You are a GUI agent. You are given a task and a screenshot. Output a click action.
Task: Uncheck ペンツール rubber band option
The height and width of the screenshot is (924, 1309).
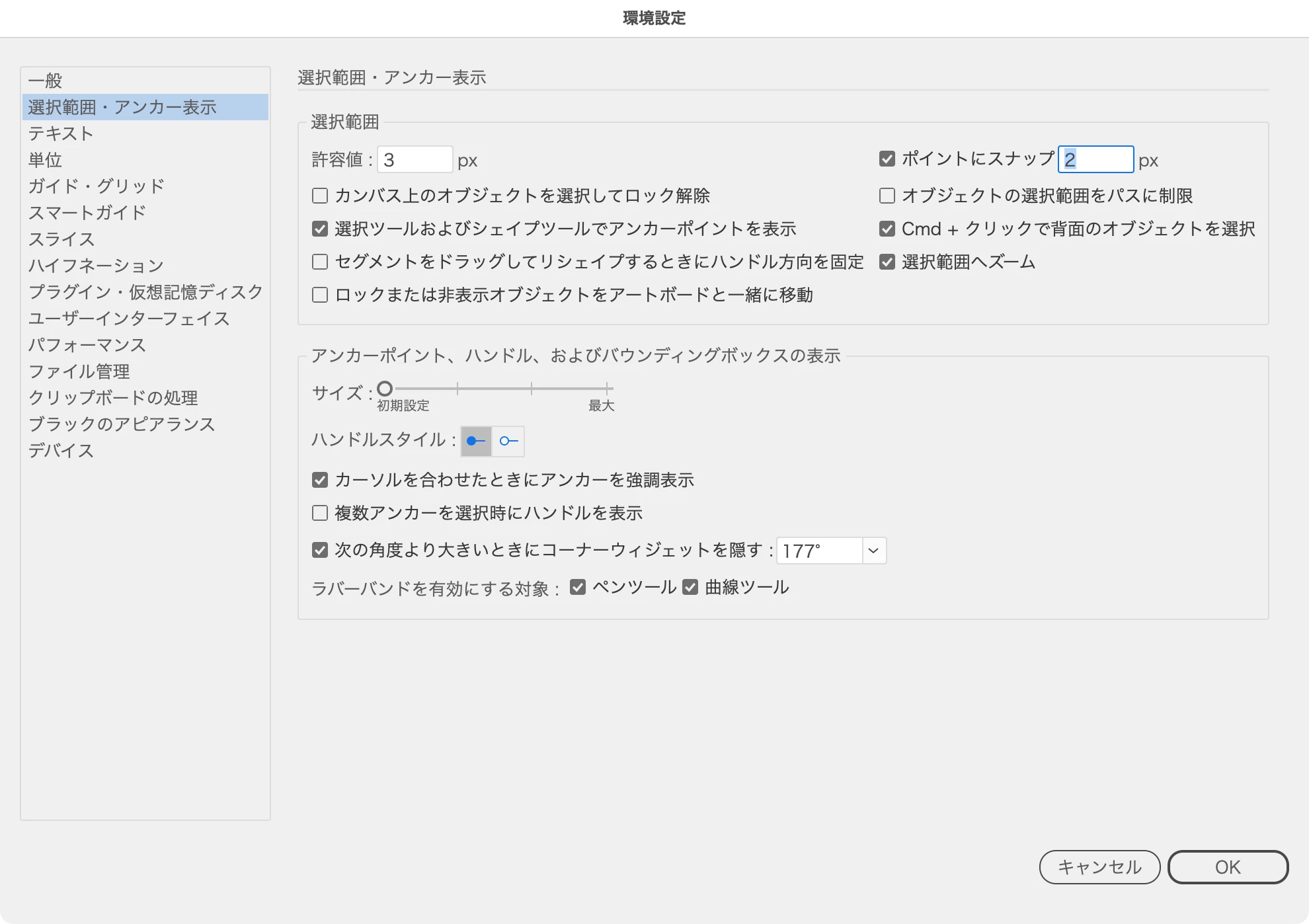pyautogui.click(x=578, y=587)
